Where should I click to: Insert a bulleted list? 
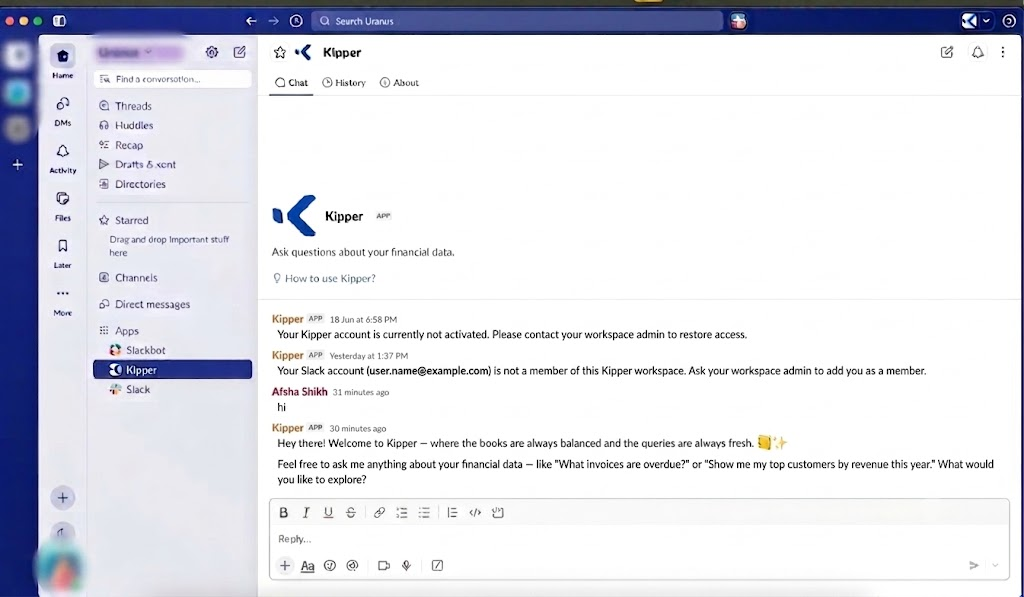click(x=424, y=513)
